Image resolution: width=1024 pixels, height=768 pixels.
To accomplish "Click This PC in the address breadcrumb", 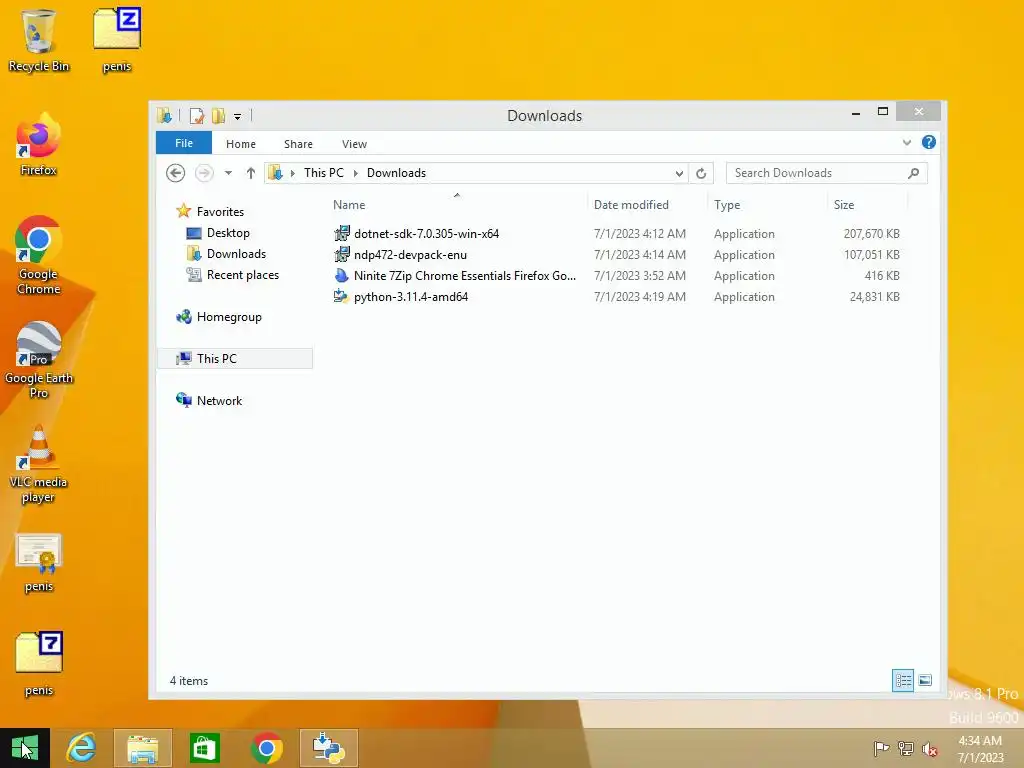I will 323,173.
